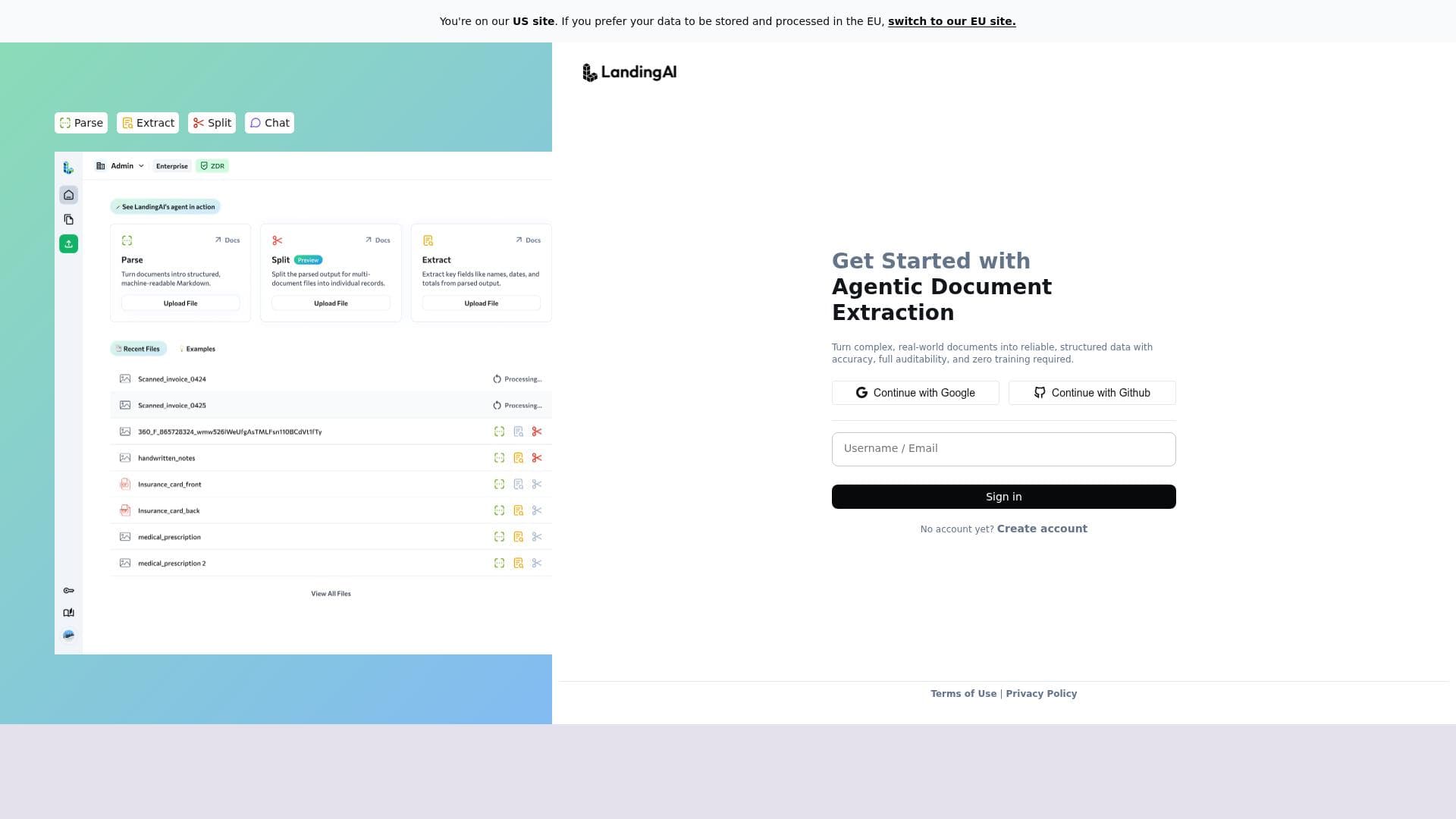1456x819 pixels.
Task: Click the green upload icon in sidebar
Action: click(69, 244)
